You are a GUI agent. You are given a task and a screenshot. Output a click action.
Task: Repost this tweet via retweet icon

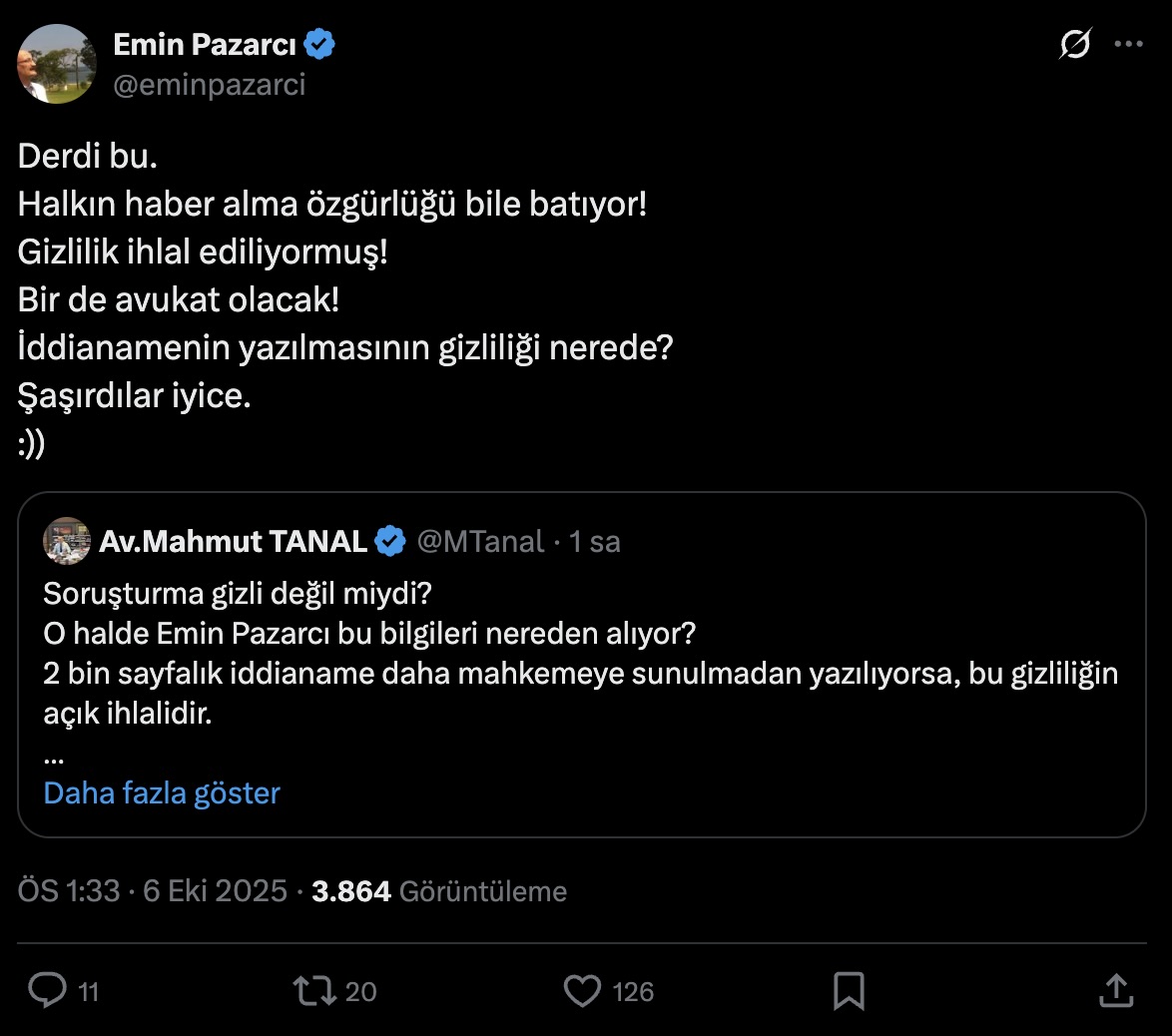313,990
